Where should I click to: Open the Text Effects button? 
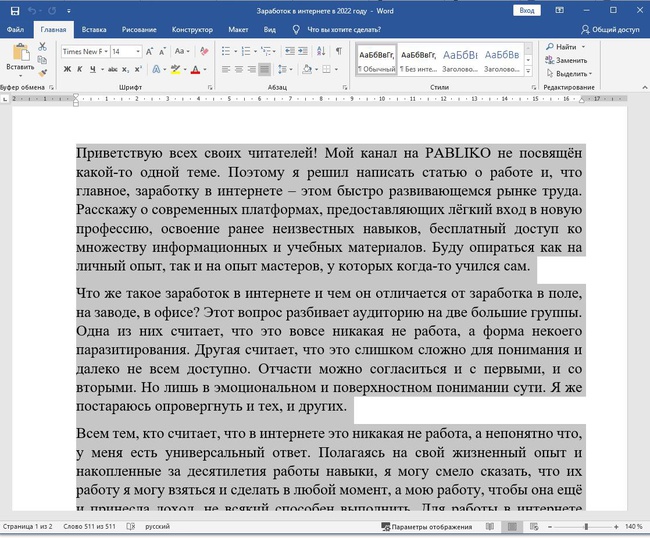click(x=156, y=69)
